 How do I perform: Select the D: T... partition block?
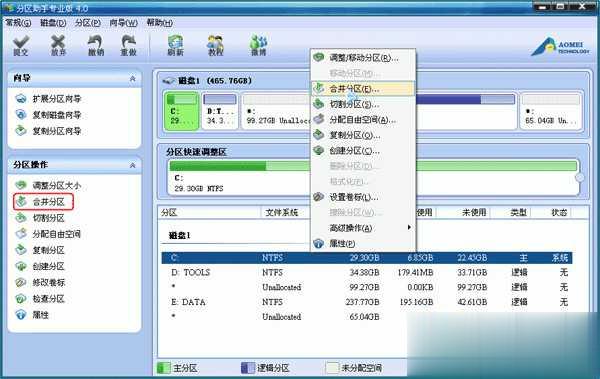point(220,111)
